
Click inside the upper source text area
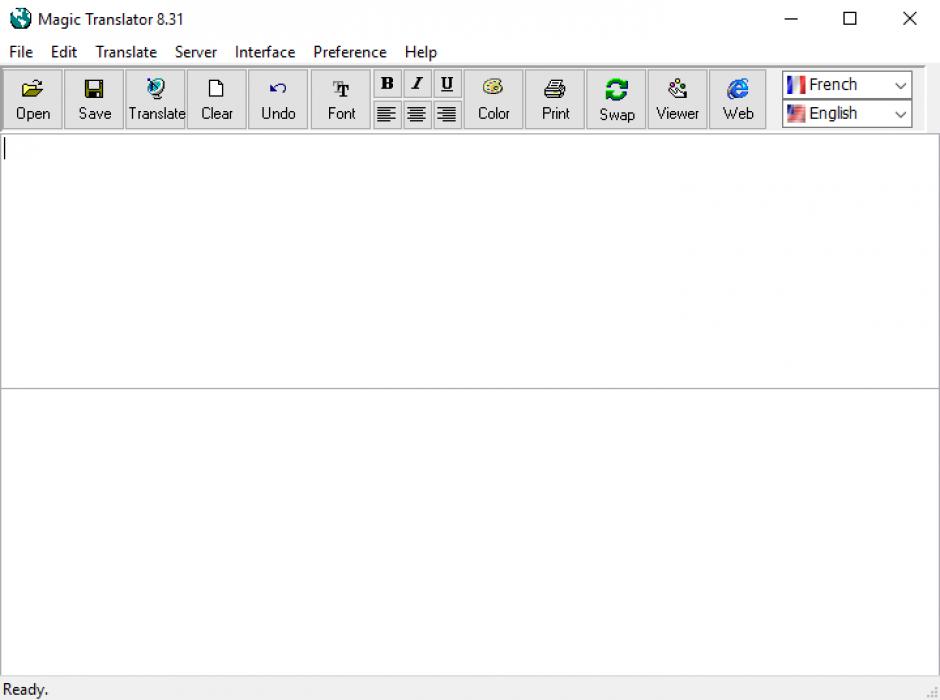click(470, 261)
